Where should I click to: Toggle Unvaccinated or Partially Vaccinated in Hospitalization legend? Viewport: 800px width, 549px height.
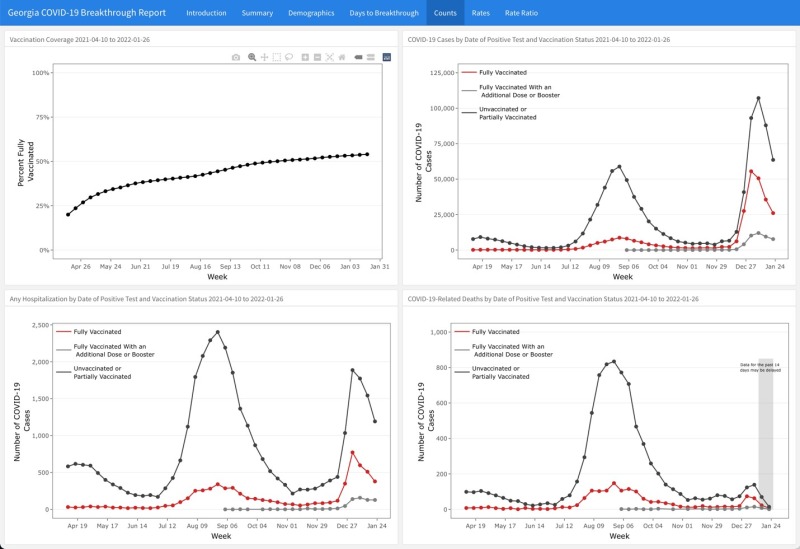(94, 372)
